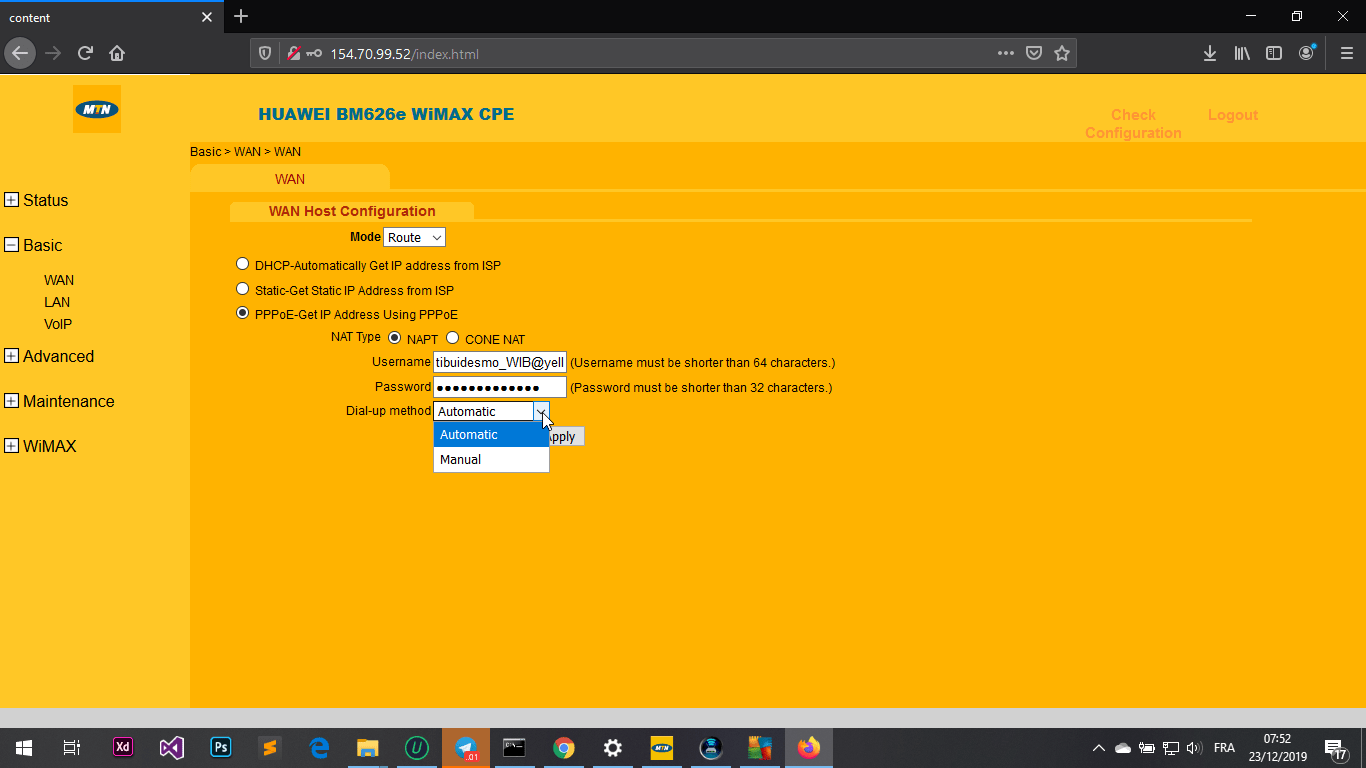Open Microsoft Edge from taskbar
Screen dimensions: 1366x768
pos(319,747)
